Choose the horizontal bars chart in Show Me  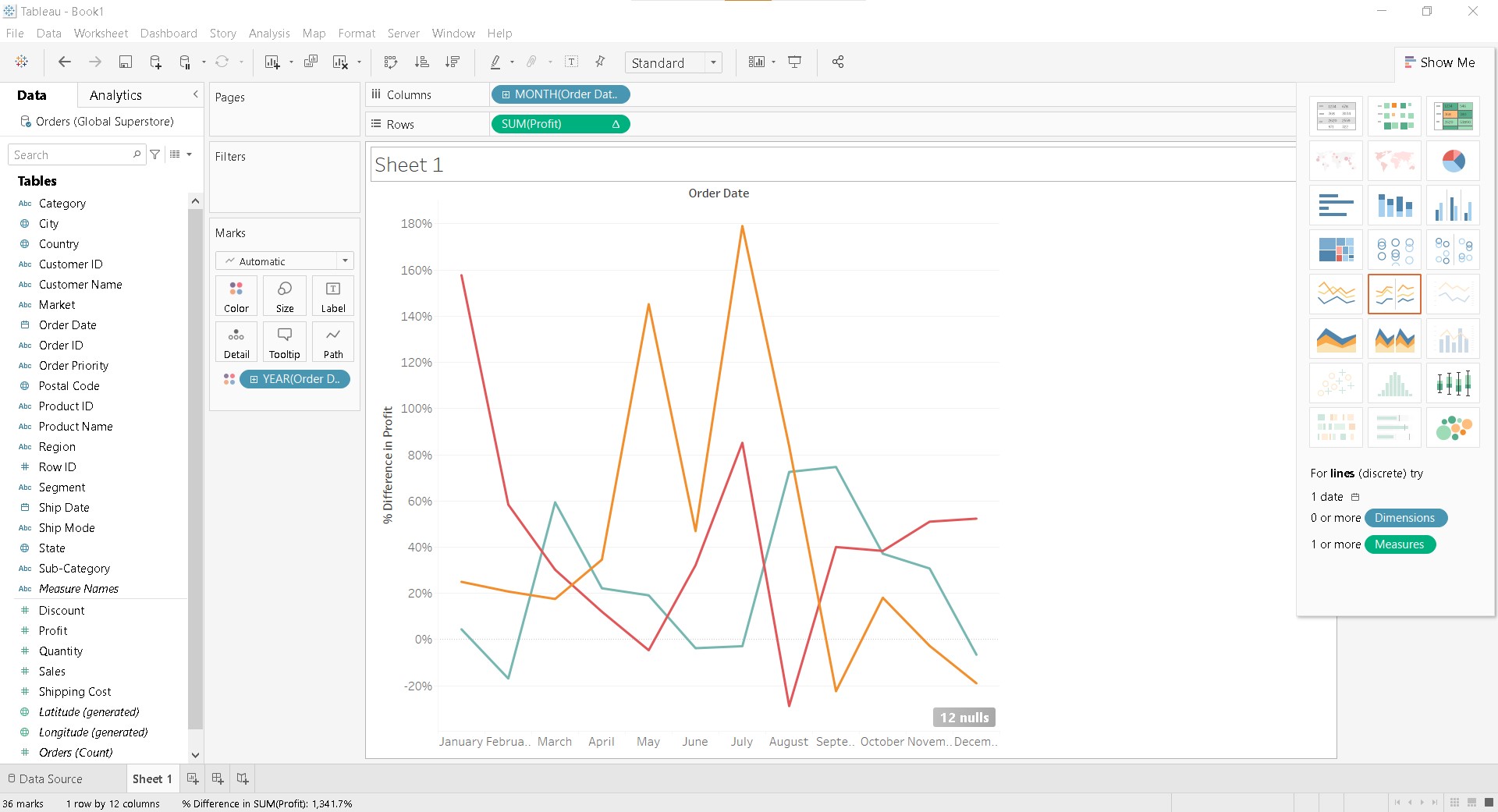click(x=1336, y=205)
